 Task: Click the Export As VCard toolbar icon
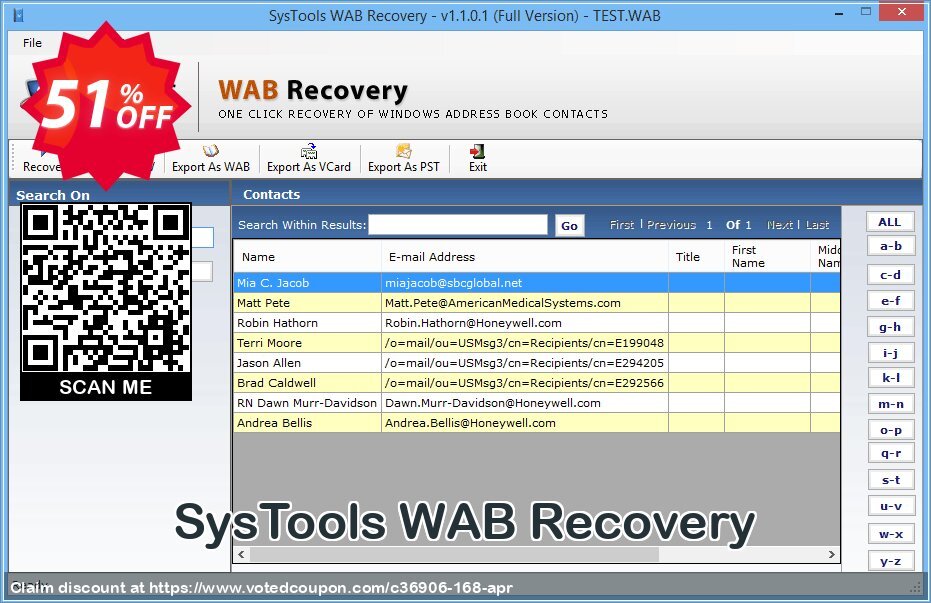point(309,158)
